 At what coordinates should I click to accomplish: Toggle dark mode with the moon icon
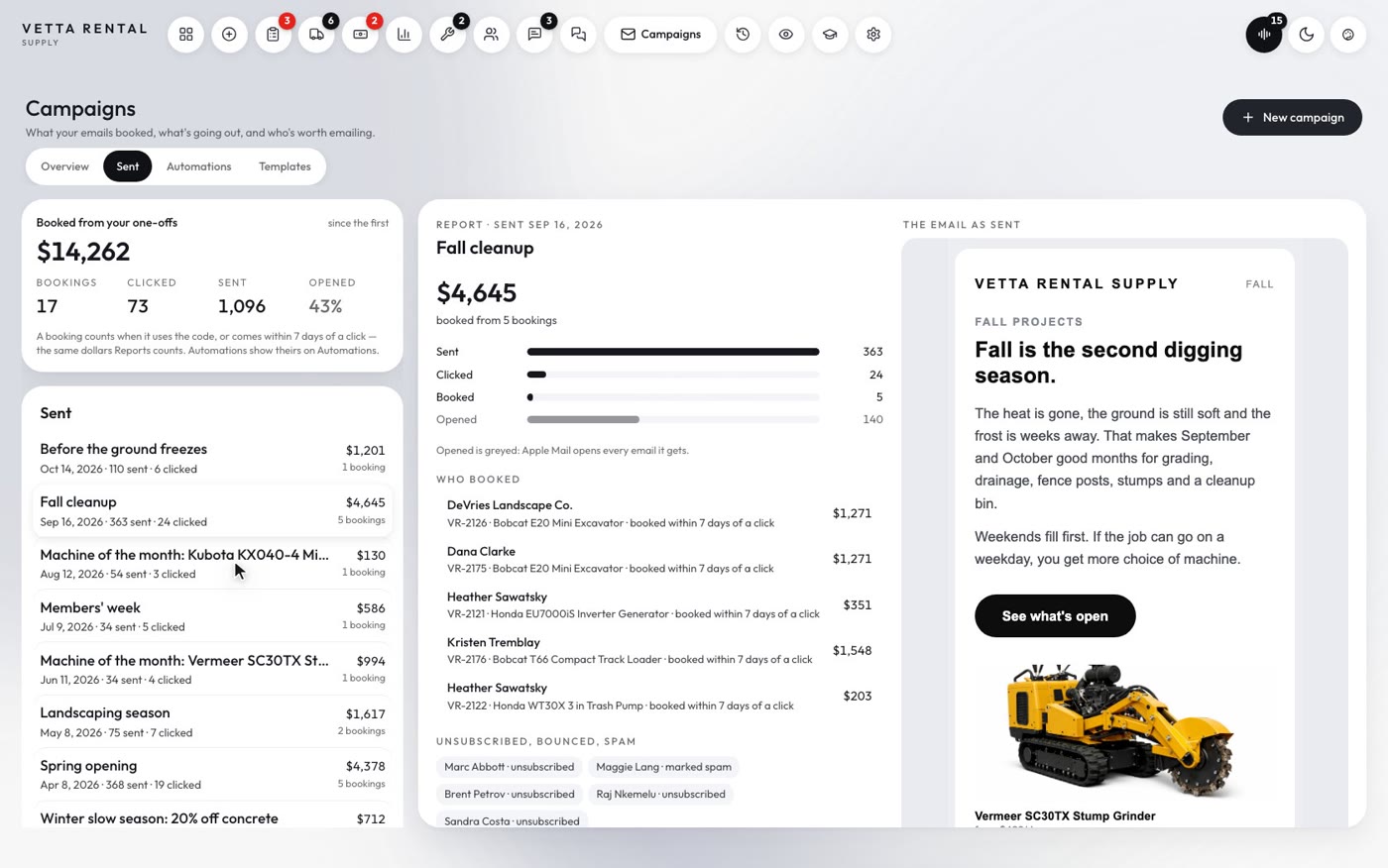(x=1307, y=35)
